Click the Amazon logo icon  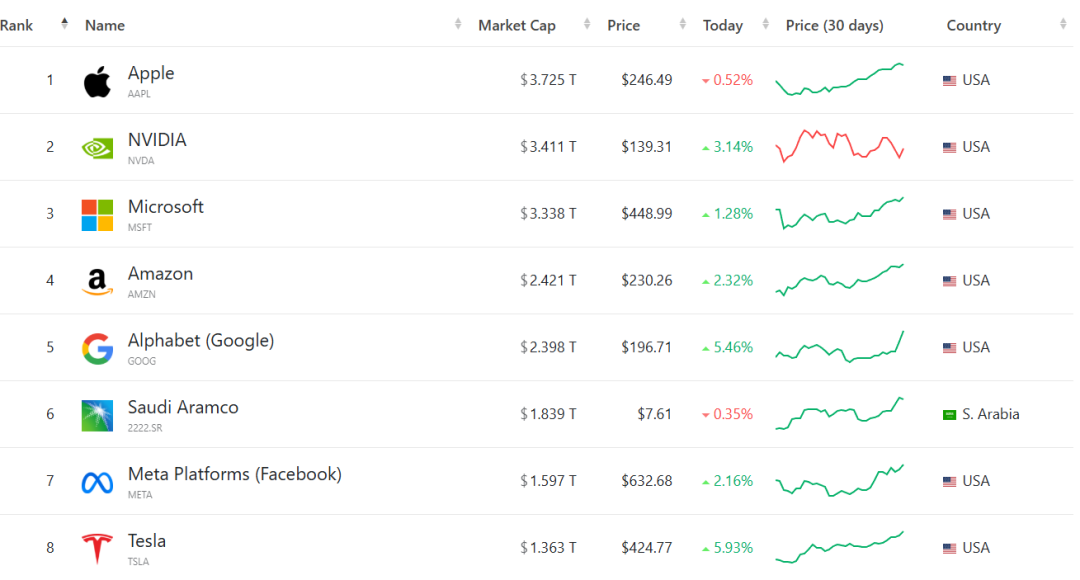coord(97,282)
